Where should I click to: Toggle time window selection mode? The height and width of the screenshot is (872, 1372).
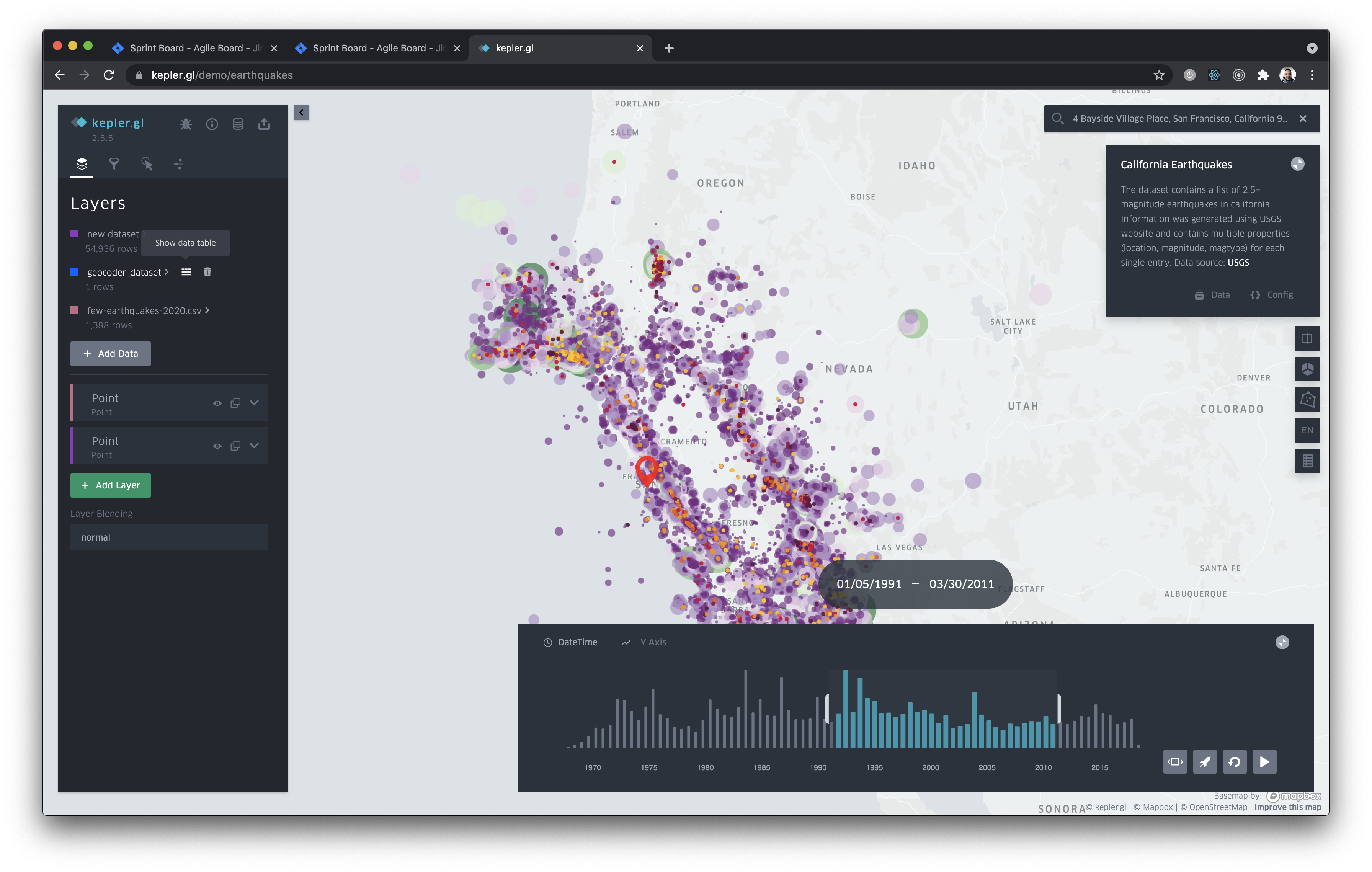tap(1175, 761)
